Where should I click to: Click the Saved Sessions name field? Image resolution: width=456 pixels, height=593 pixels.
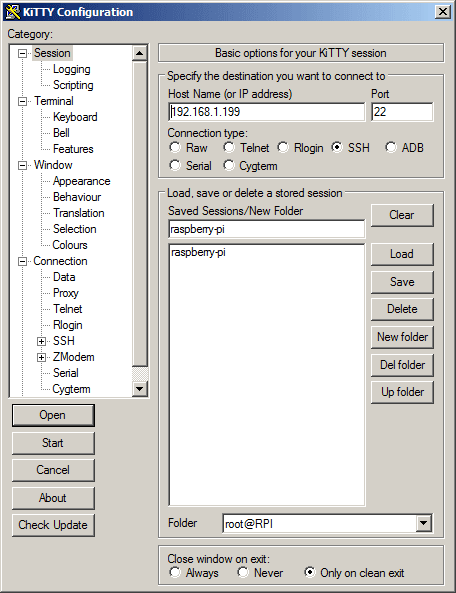pyautogui.click(x=267, y=229)
